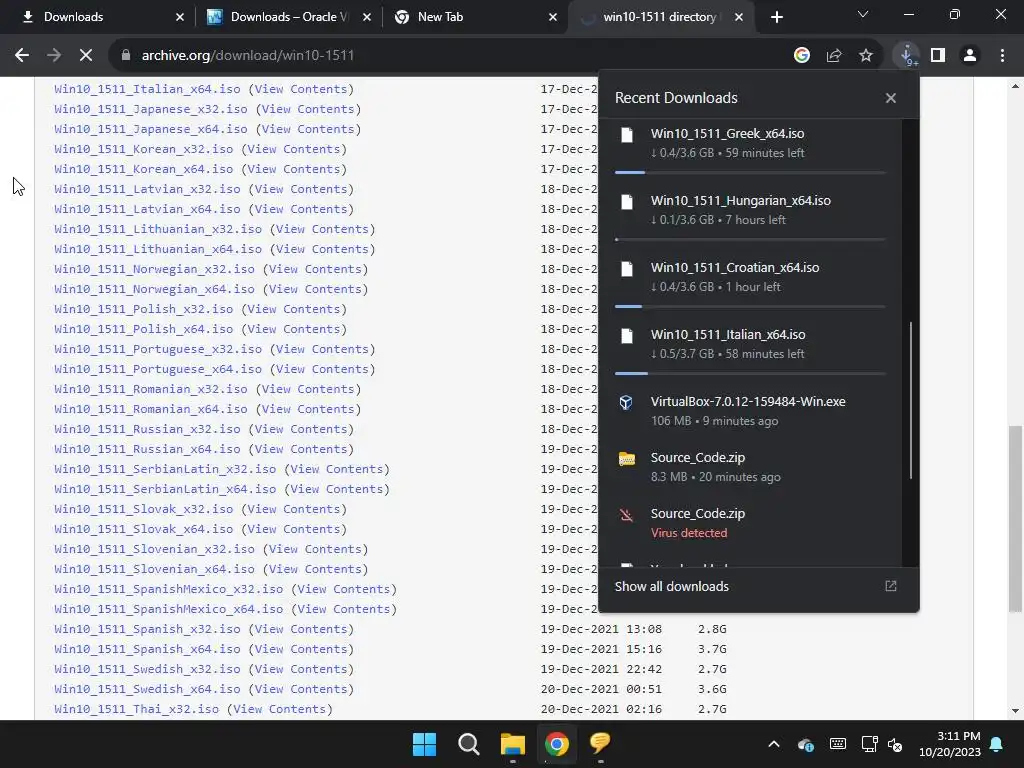
Task: Click Show all downloads
Action: coord(671,586)
